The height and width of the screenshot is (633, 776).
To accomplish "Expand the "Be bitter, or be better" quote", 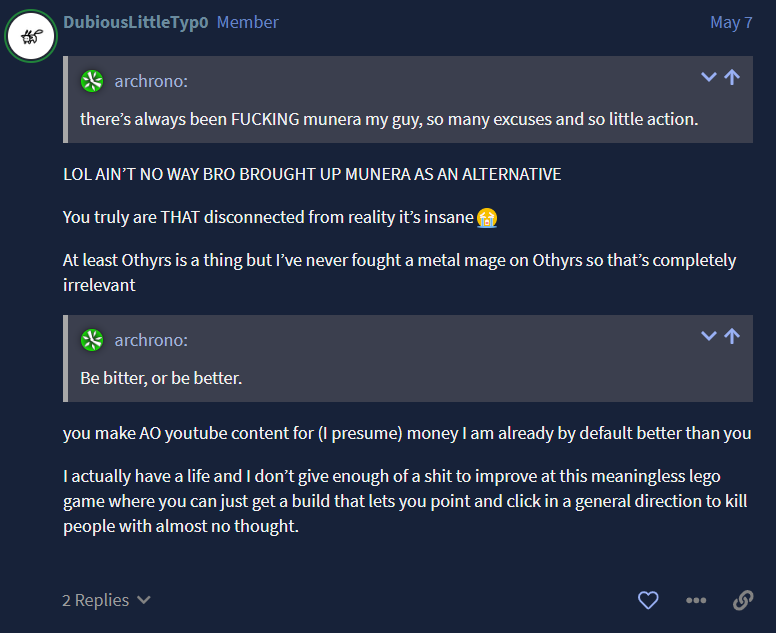I will tap(709, 336).
